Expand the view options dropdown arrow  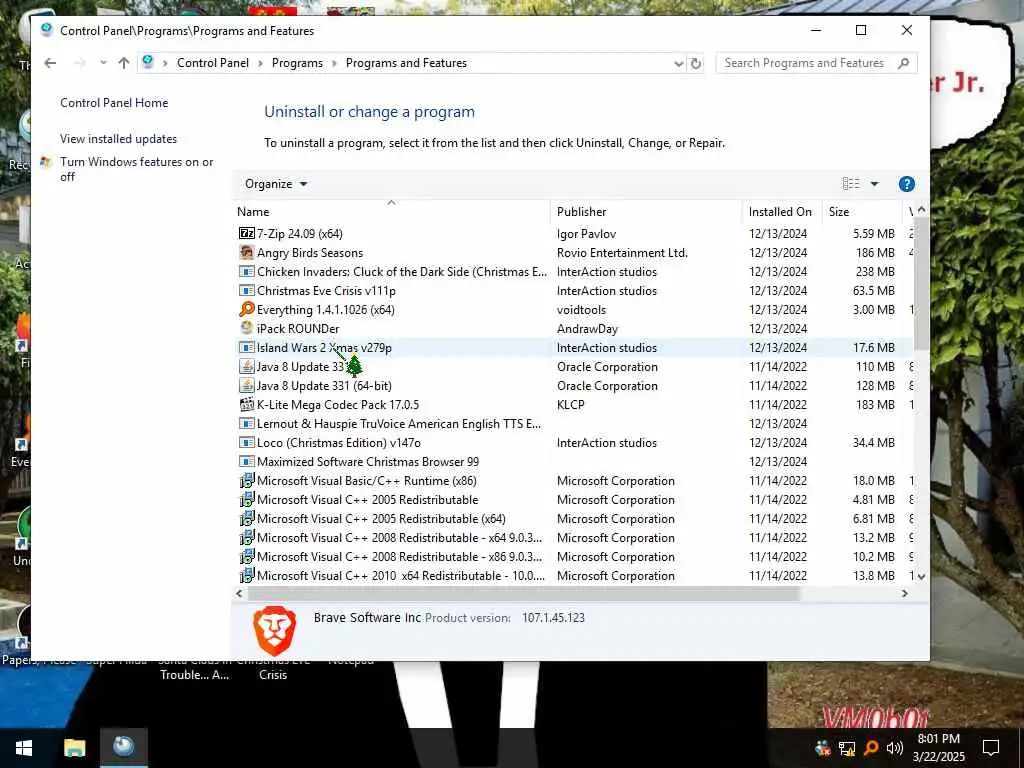(x=874, y=184)
